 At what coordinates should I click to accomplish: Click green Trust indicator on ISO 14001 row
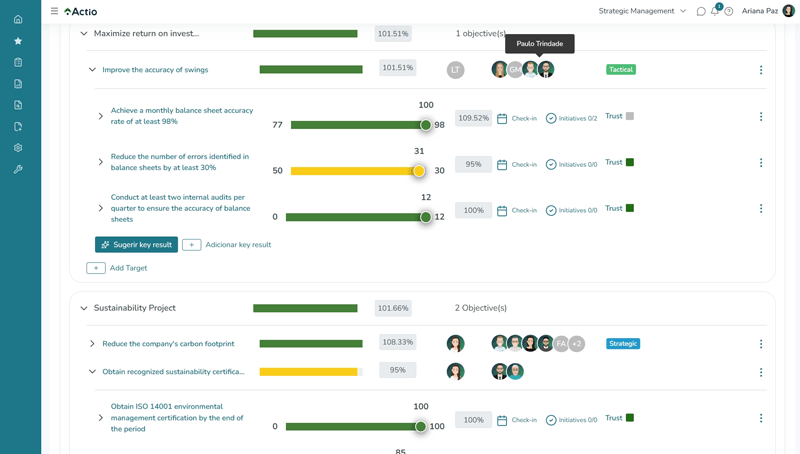point(630,418)
